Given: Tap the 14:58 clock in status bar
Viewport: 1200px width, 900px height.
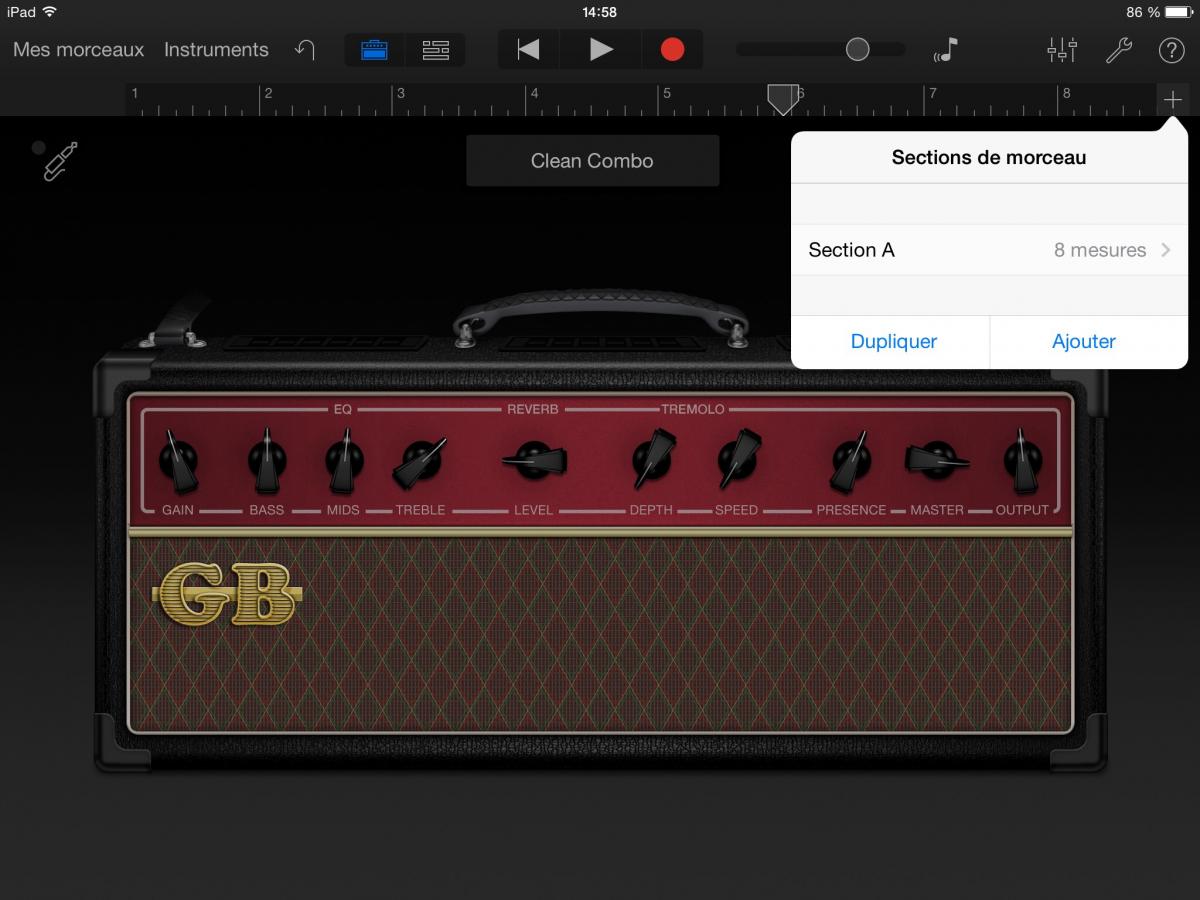Looking at the screenshot, I should [x=599, y=12].
